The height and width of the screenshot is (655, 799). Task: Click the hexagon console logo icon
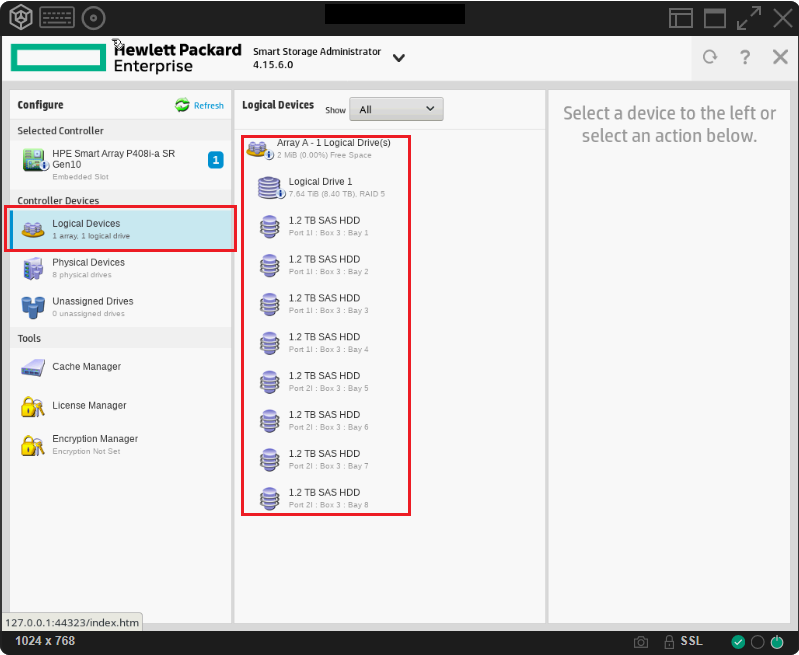(21, 18)
